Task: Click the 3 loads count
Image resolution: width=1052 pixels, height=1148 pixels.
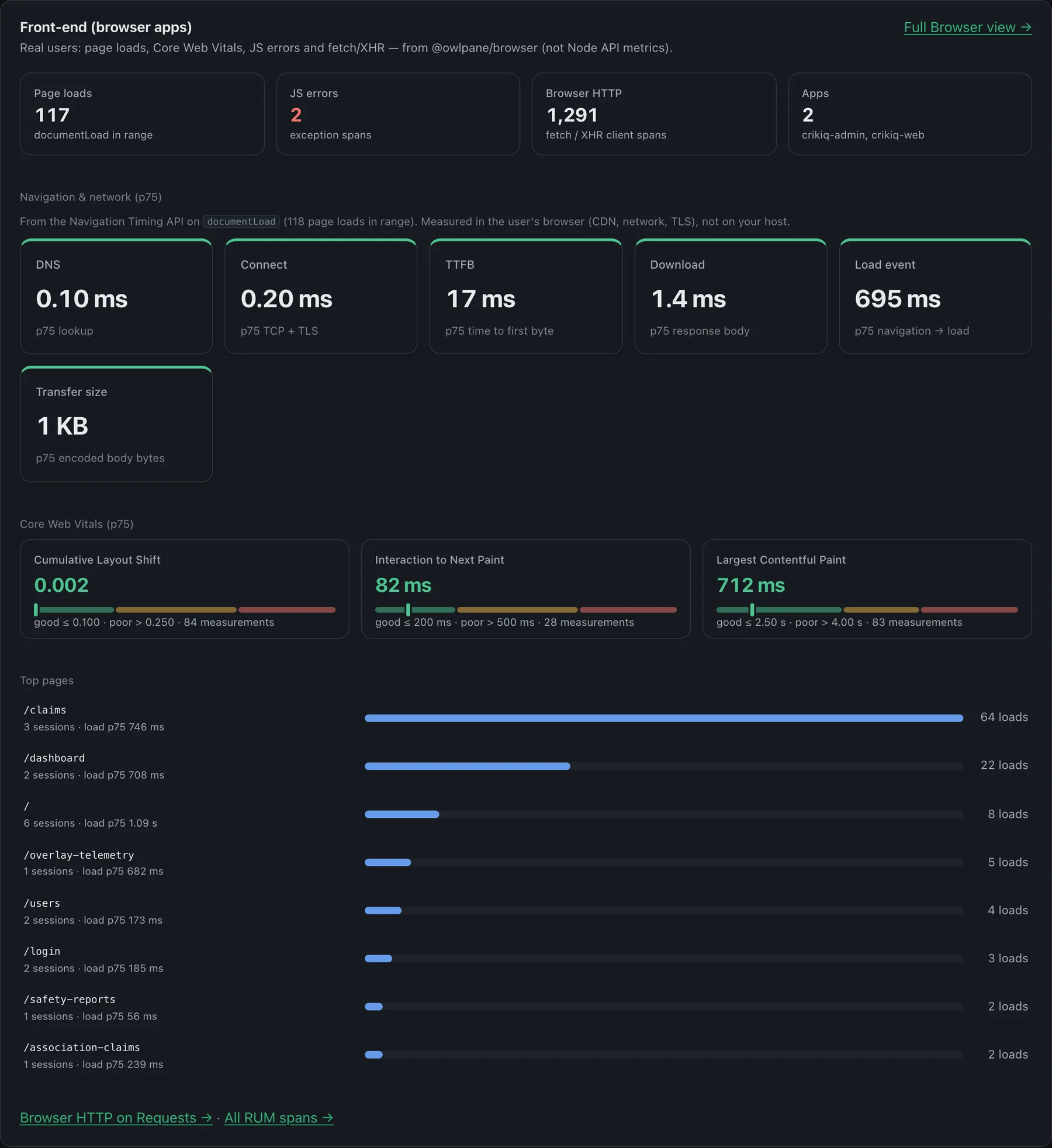Action: coord(1008,958)
